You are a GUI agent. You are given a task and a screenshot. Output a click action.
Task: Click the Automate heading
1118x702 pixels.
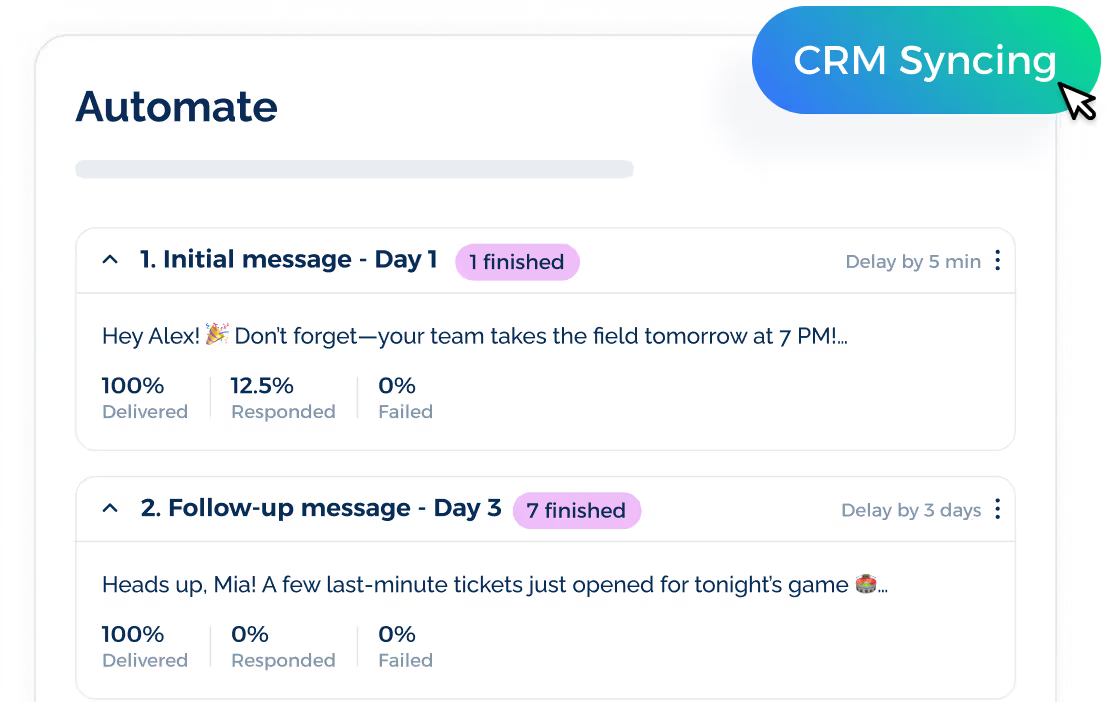[x=176, y=106]
